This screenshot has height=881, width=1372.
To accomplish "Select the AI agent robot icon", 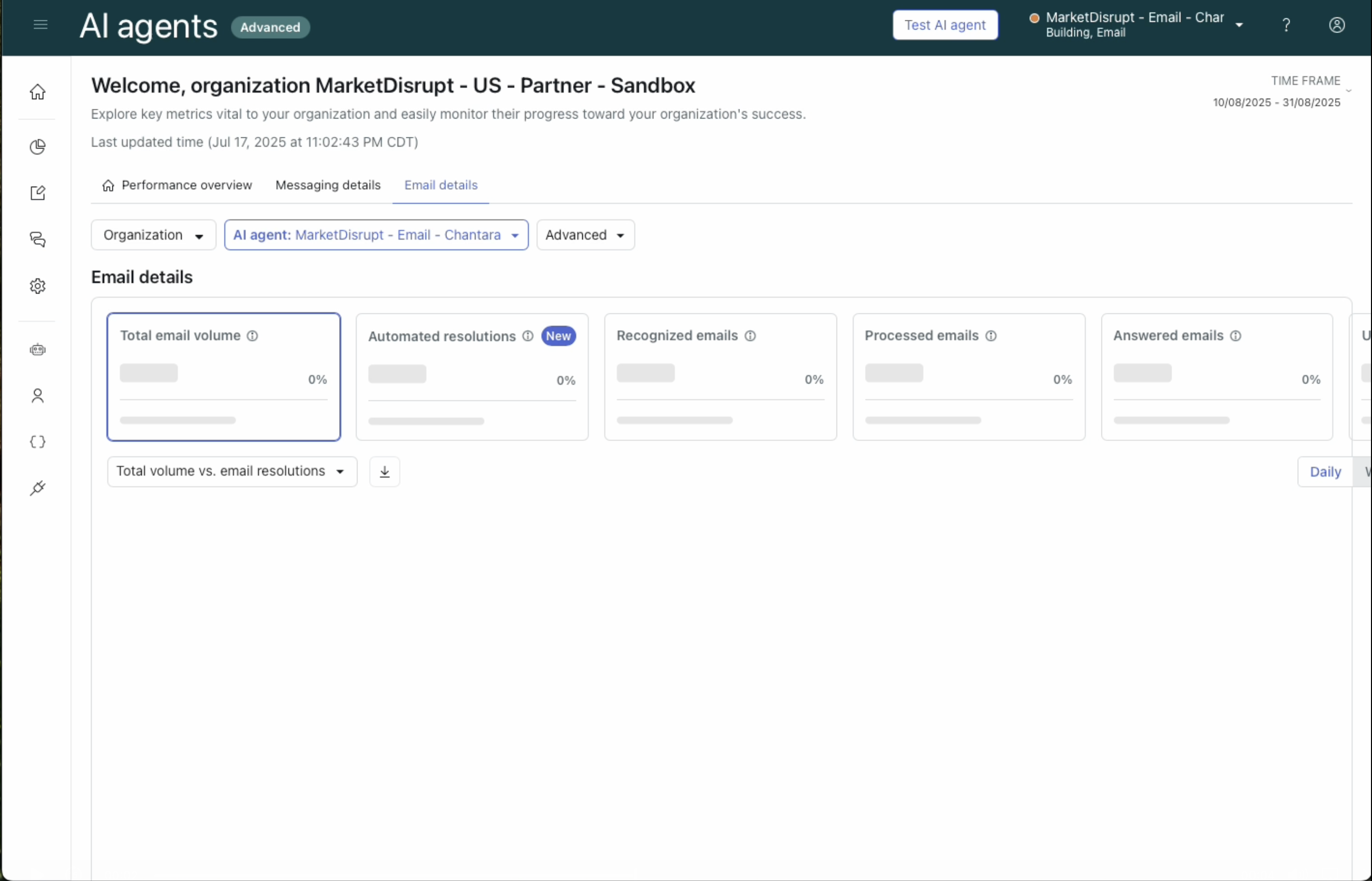I will pyautogui.click(x=37, y=349).
